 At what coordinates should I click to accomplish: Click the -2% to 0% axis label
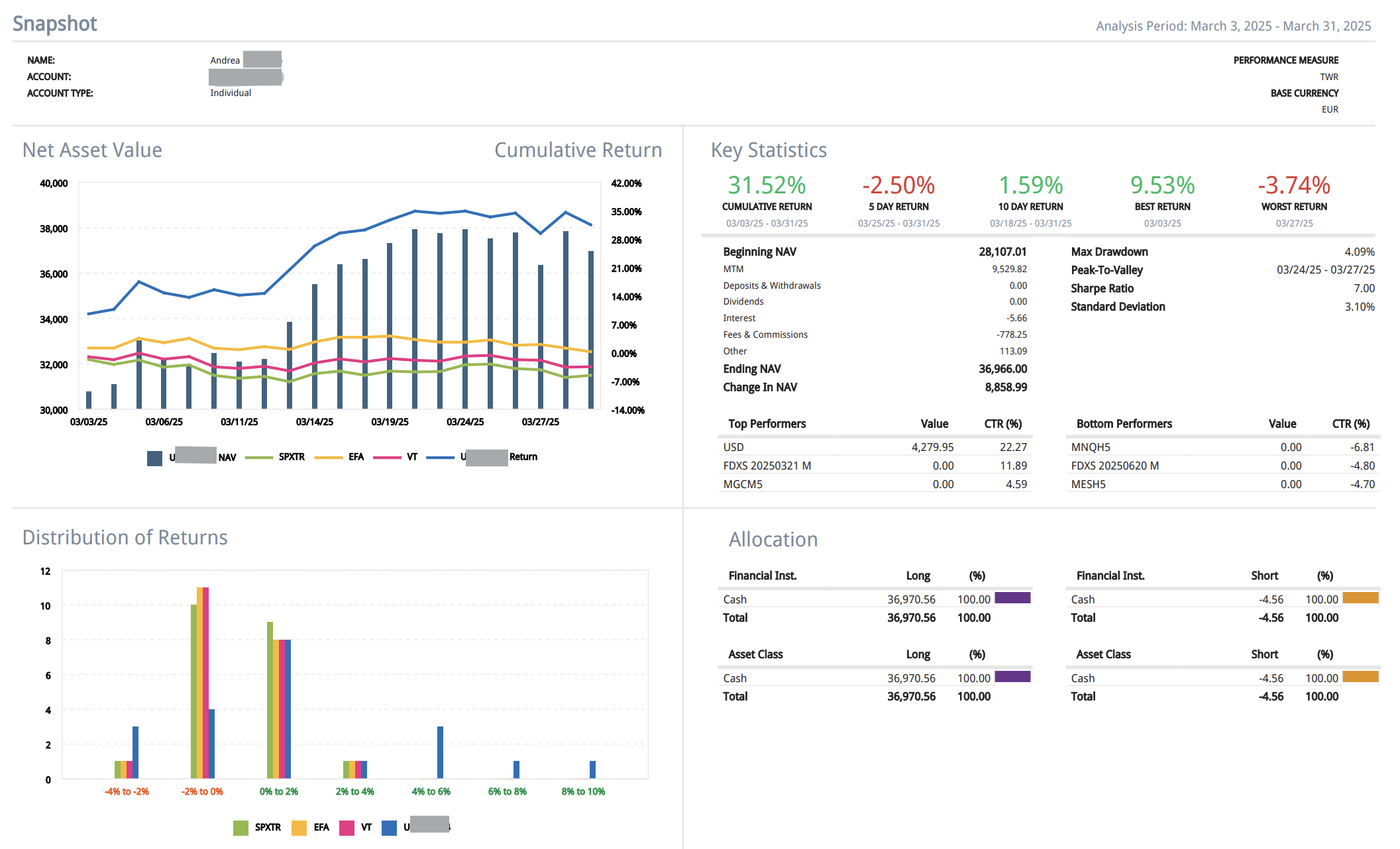tap(202, 791)
